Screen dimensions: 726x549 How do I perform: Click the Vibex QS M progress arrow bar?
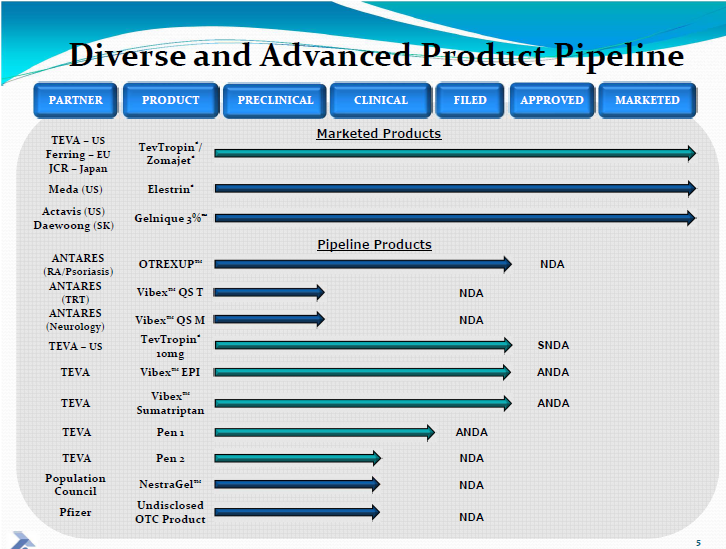pos(269,319)
